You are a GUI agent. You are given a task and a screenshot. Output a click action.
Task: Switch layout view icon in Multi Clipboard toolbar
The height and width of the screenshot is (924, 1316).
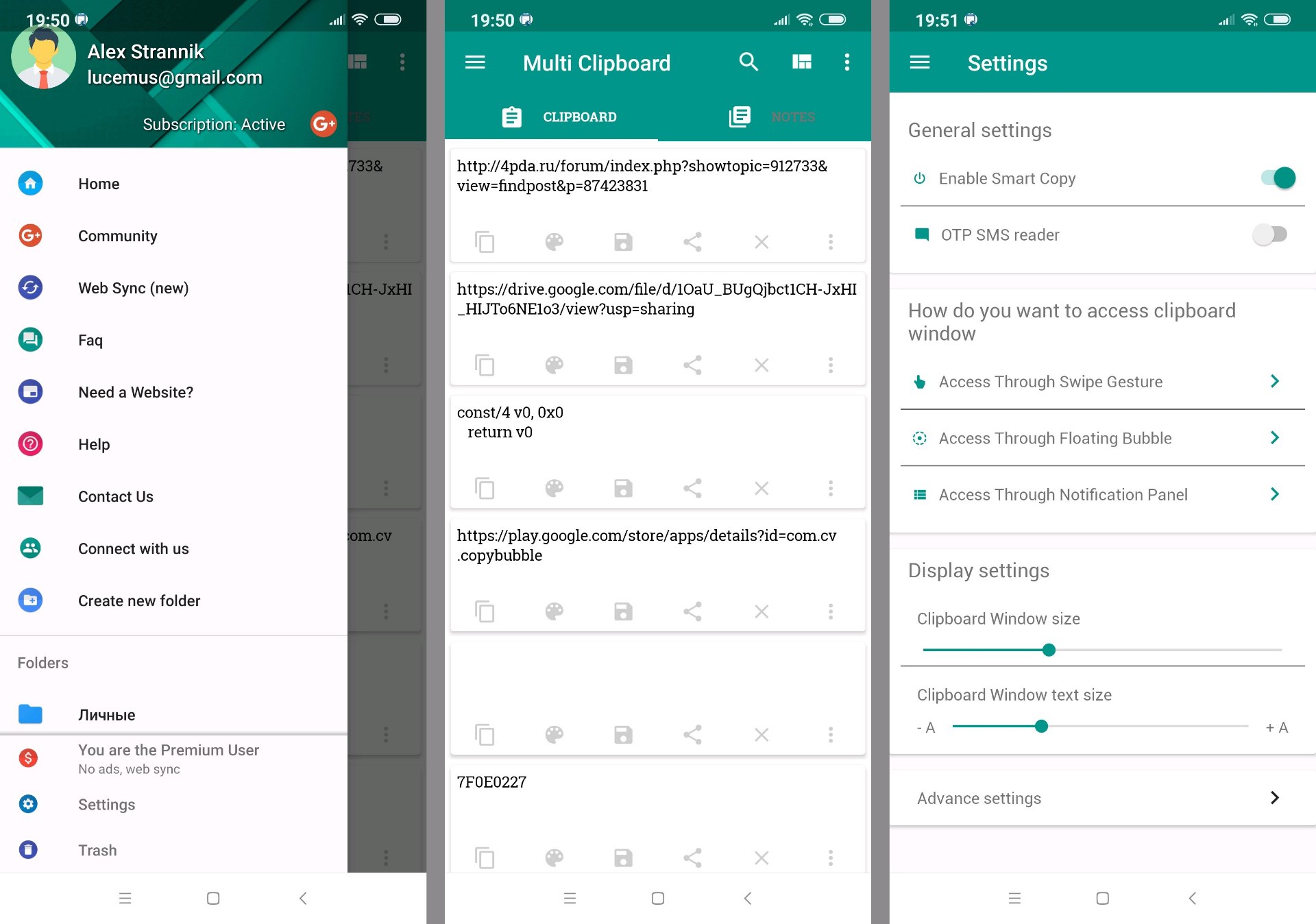[x=802, y=62]
